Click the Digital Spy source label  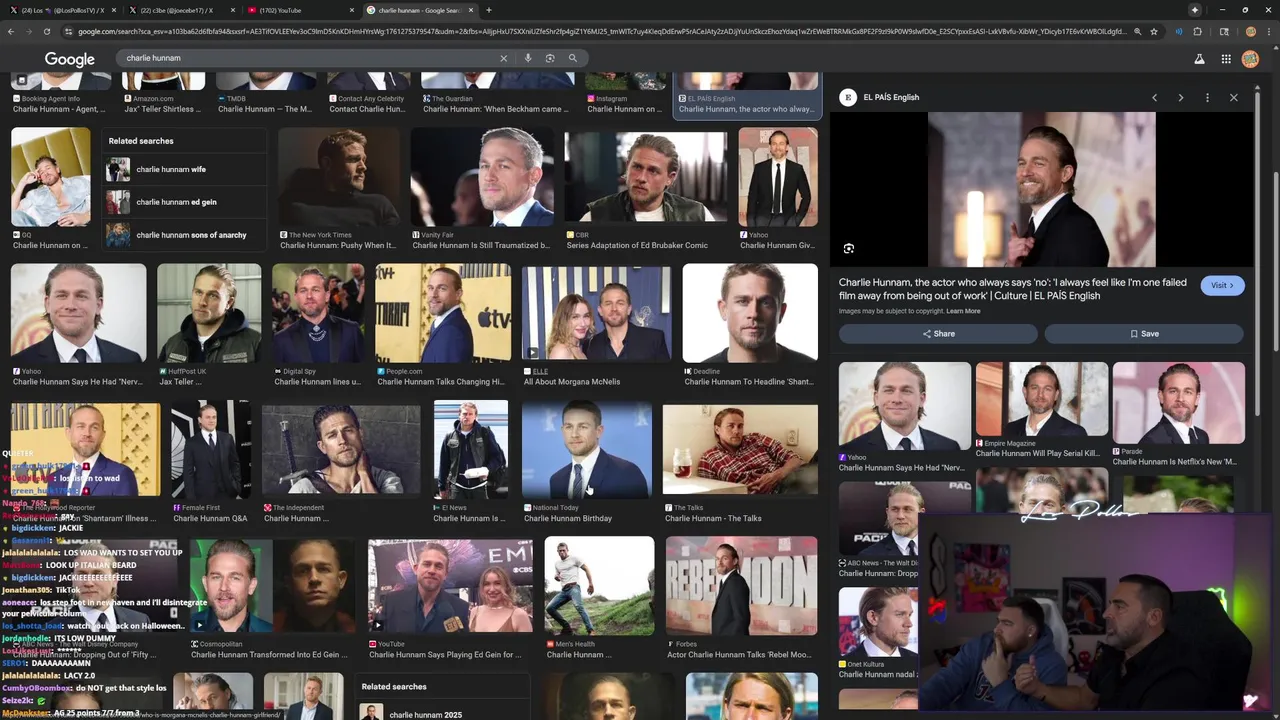[299, 371]
